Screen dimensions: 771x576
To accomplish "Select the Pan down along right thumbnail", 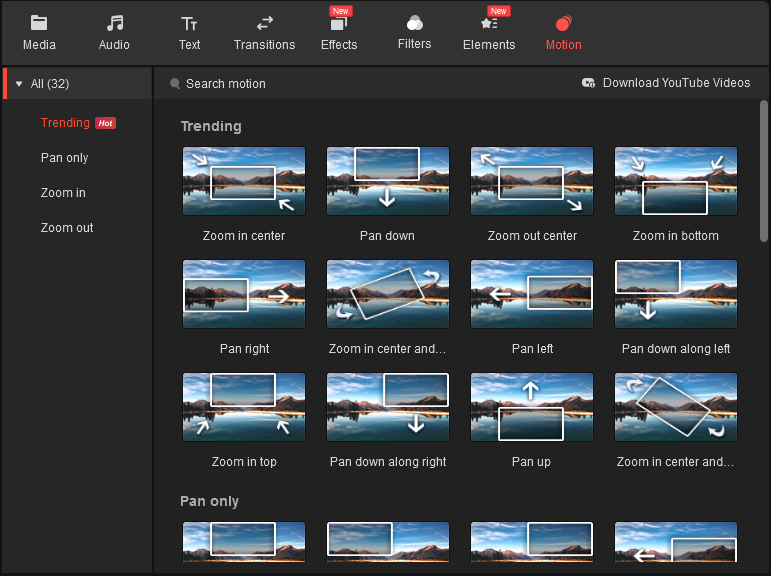I will click(x=388, y=407).
